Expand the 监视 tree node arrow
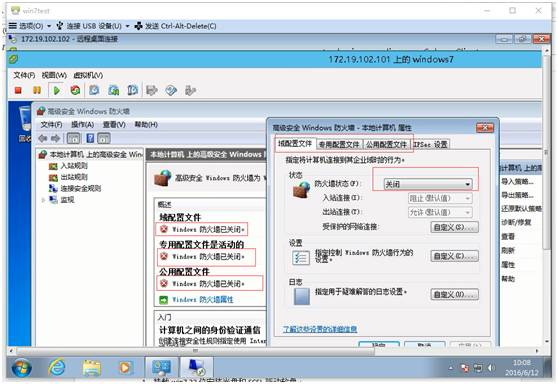Viewport: 558px width, 384px height. (43, 200)
